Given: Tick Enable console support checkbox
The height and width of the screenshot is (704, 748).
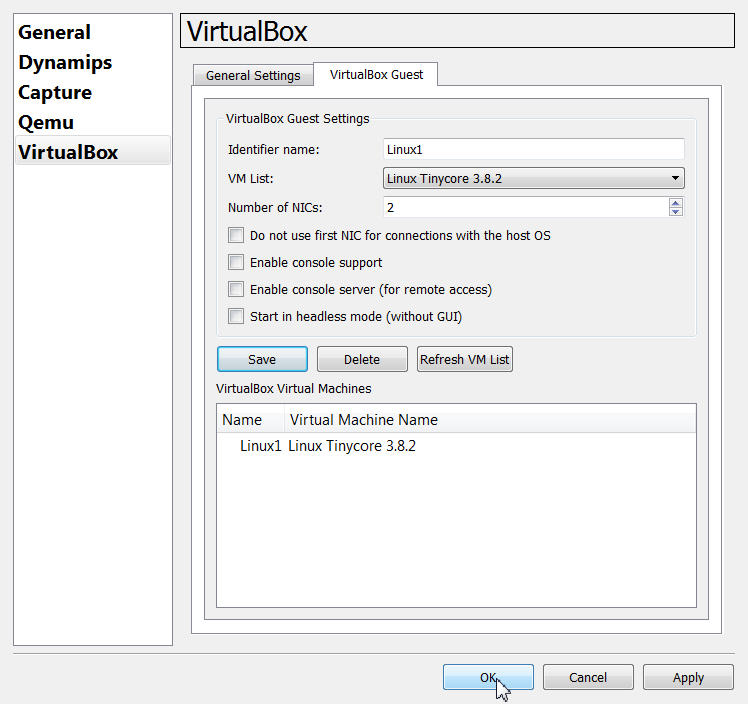Looking at the screenshot, I should click(236, 262).
